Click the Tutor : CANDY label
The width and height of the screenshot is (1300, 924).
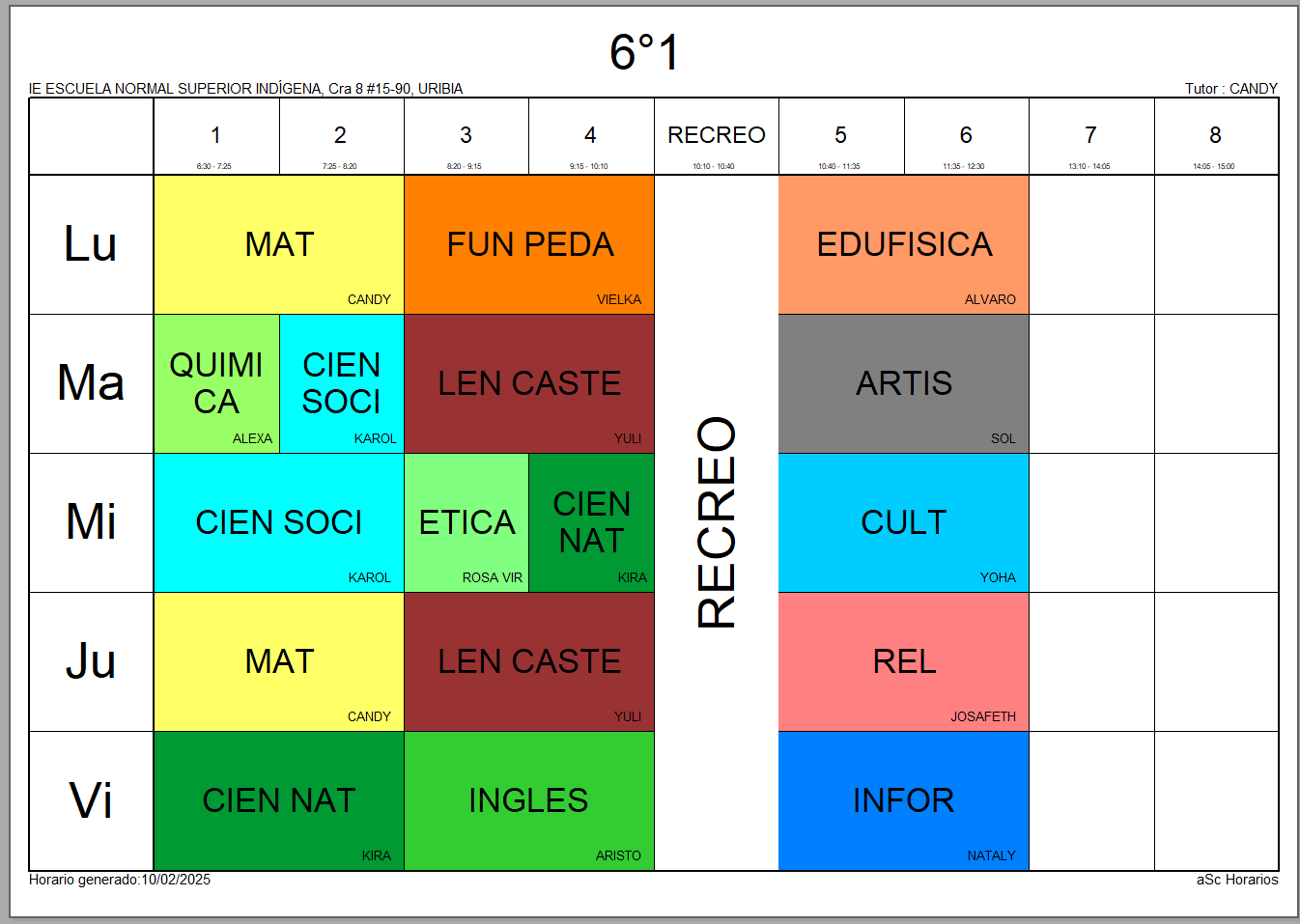1230,89
